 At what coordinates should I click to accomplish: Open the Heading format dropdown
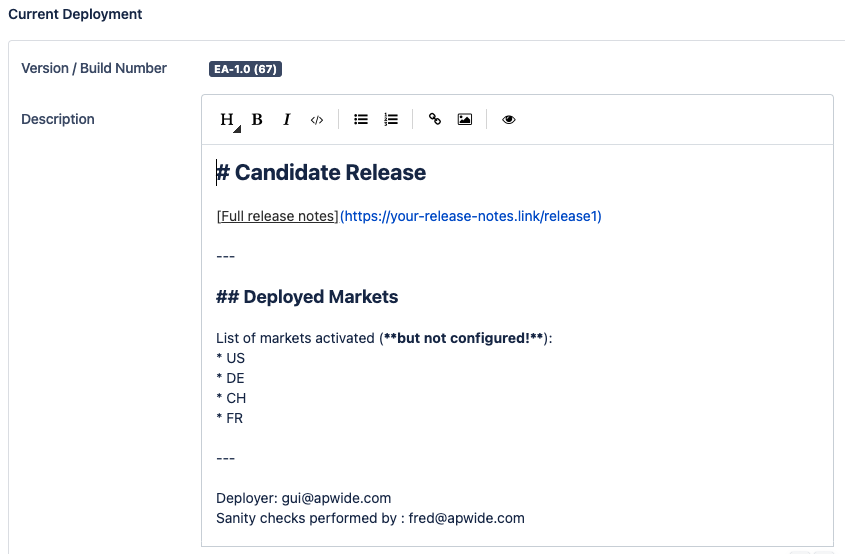tap(228, 120)
